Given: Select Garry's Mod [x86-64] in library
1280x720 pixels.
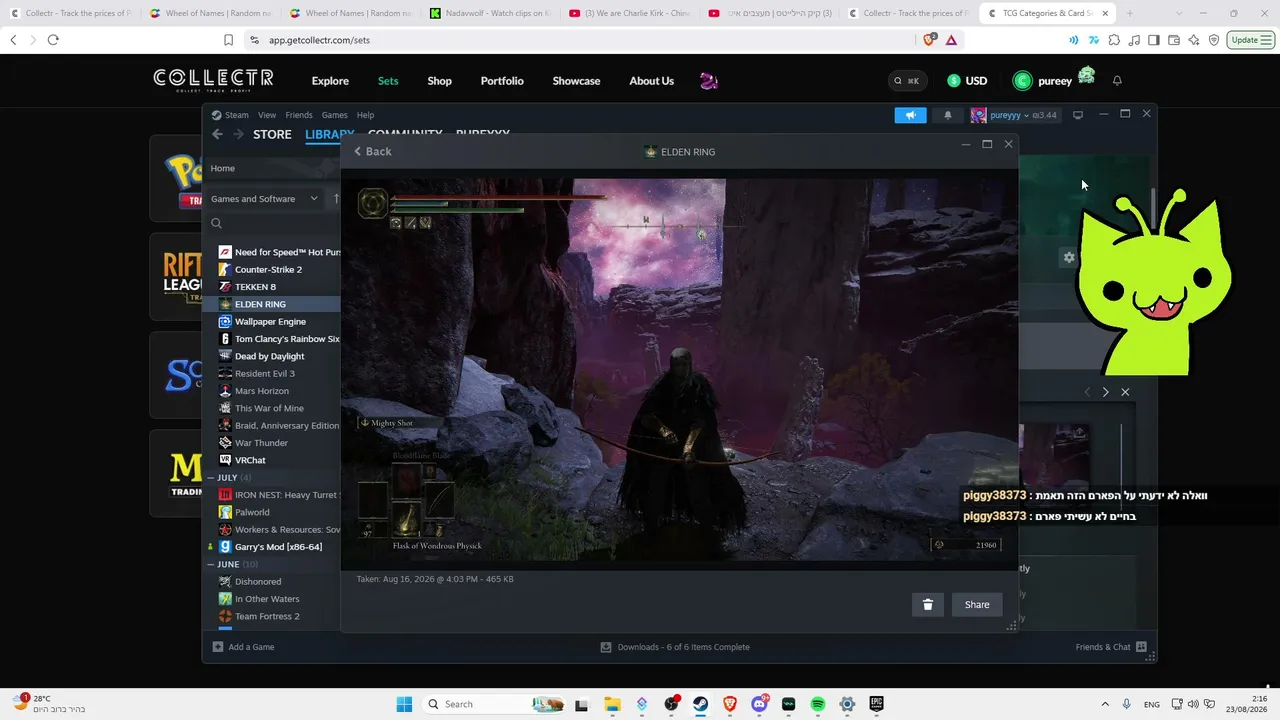Looking at the screenshot, I should [x=279, y=547].
